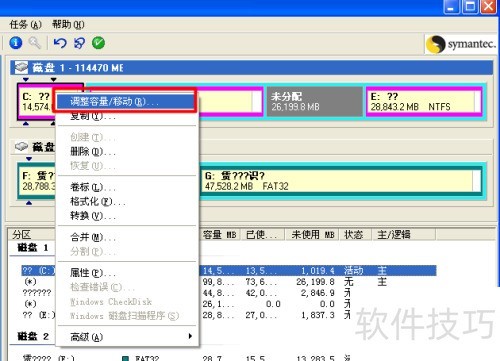
Task: Click the 已使... column header
Action: (x=263, y=235)
